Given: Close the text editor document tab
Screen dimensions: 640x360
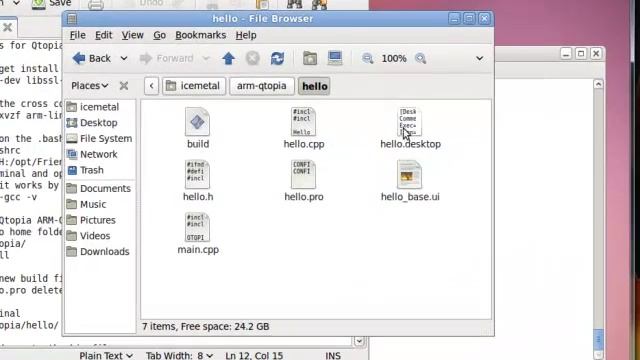Looking at the screenshot, I should (x=7, y=27).
